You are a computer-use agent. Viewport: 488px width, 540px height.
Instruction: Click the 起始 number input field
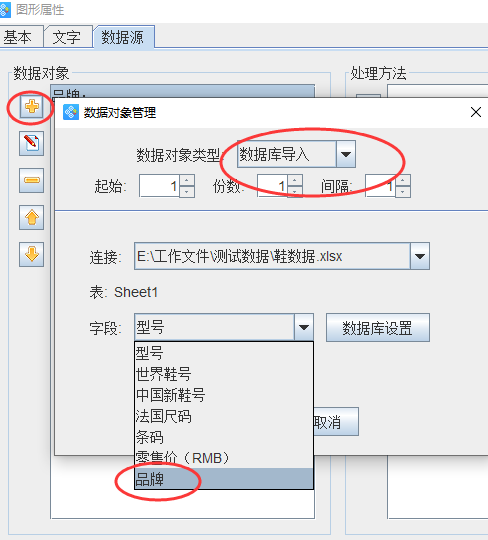(x=159, y=186)
